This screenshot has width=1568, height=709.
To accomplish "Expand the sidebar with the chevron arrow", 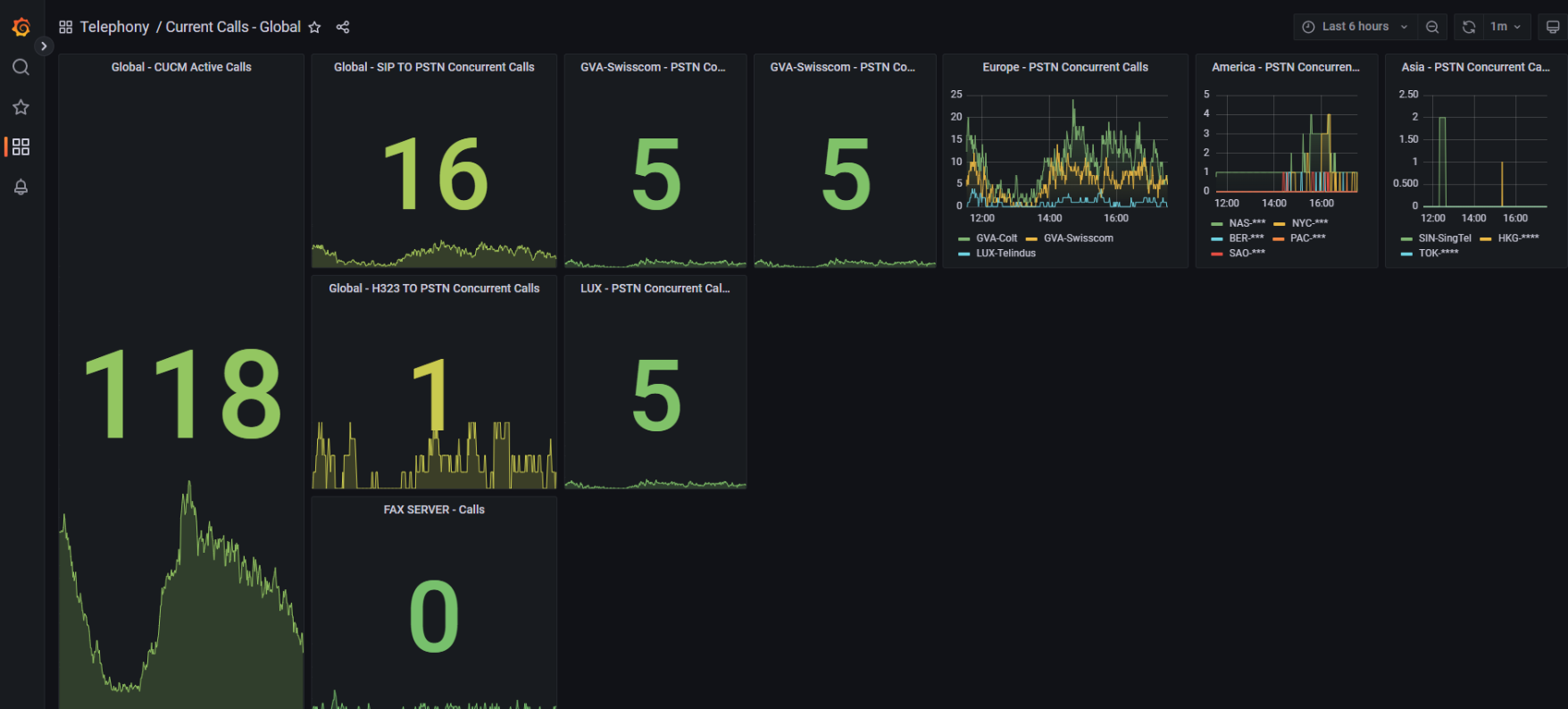I will click(44, 46).
